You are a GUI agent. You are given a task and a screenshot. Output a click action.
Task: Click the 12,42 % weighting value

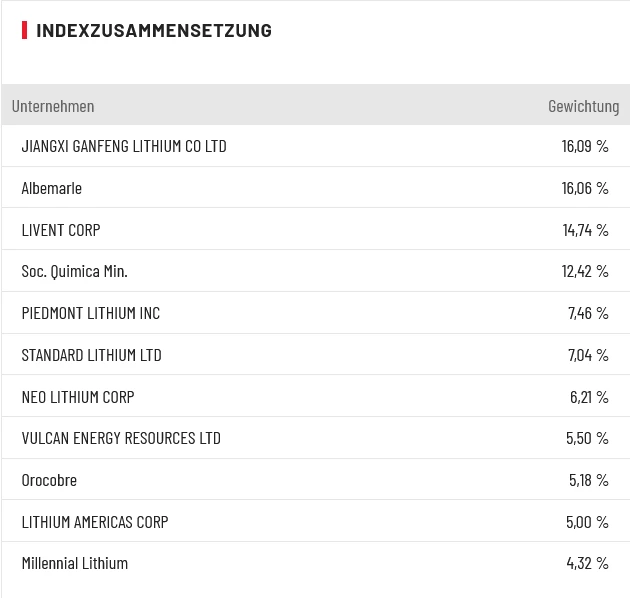[x=585, y=271]
